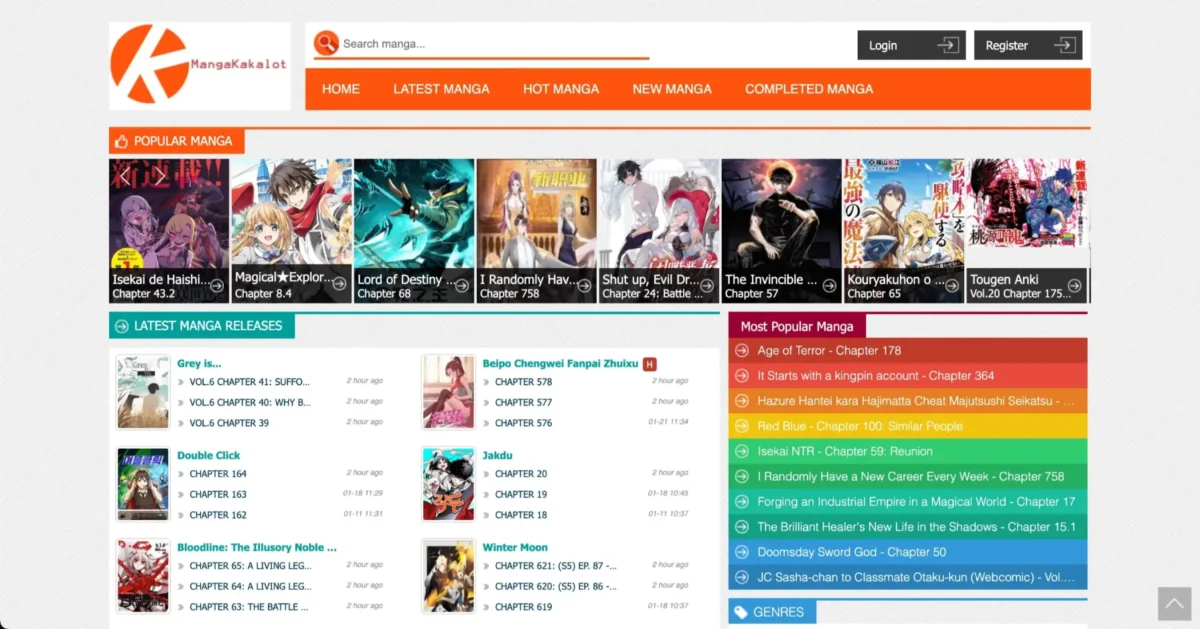Viewport: 1200px width, 629px height.
Task: Select the HOME menu item
Action: 340,89
